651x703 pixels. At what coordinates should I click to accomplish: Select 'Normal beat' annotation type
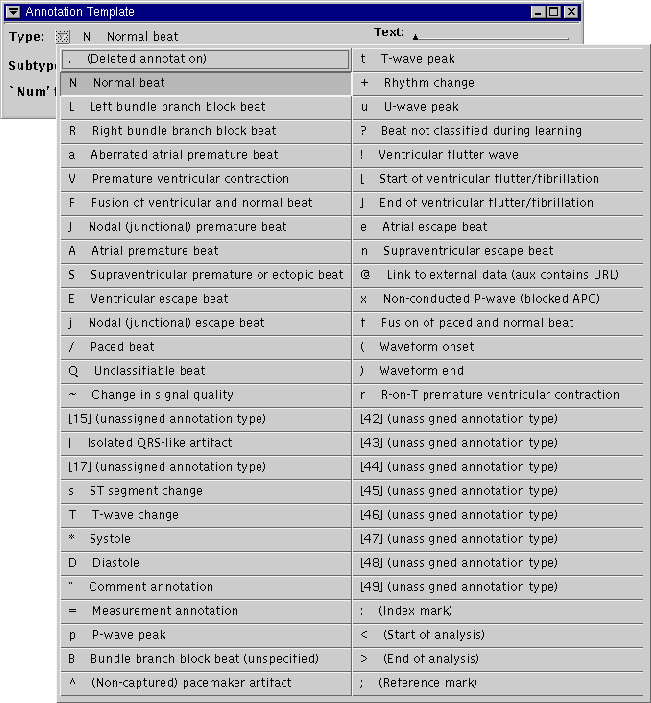(205, 83)
